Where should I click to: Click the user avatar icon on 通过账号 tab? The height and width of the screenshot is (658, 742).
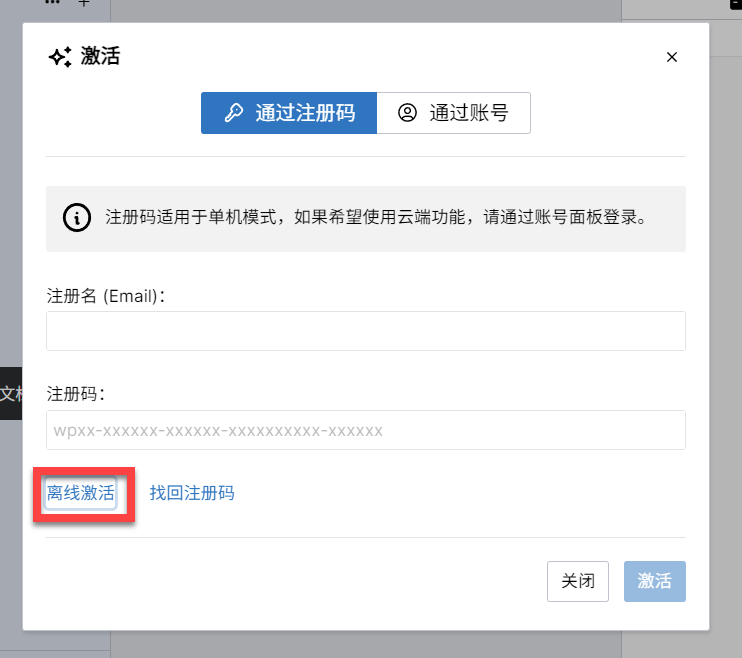pos(407,113)
